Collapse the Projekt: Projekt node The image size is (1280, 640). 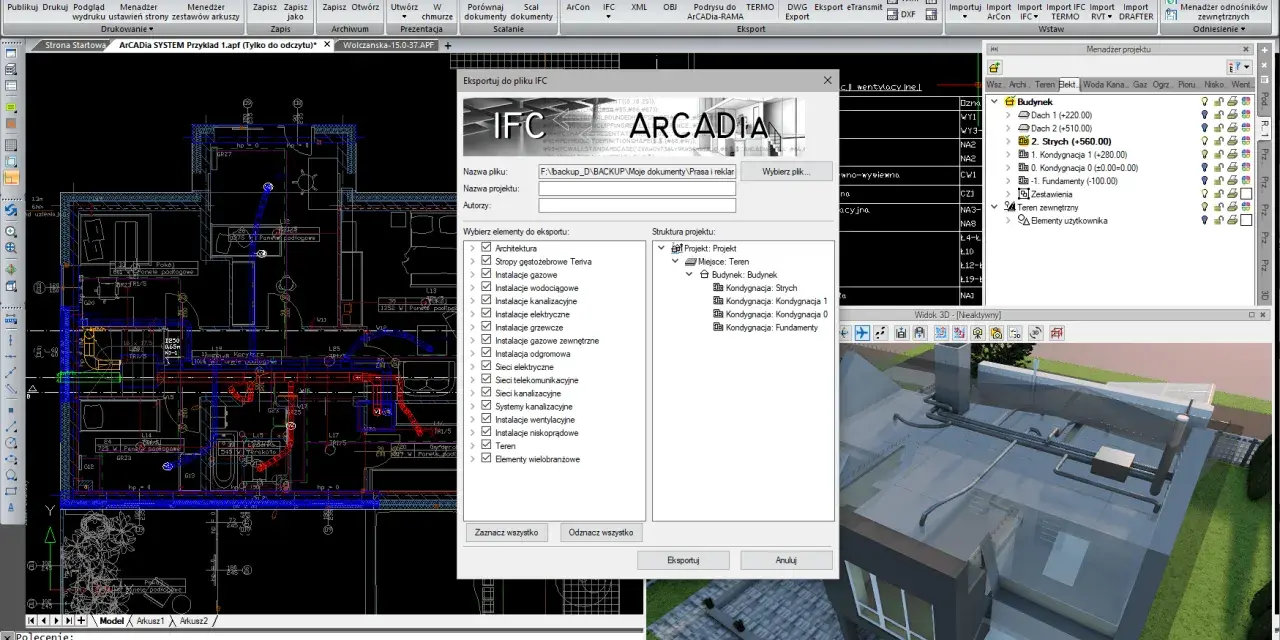pyautogui.click(x=662, y=248)
